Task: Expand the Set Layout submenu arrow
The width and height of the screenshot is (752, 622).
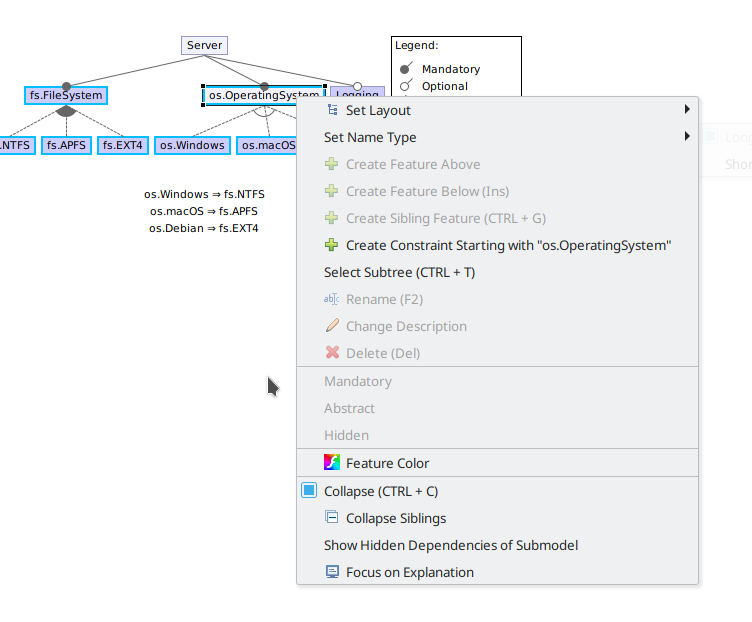Action: [x=687, y=109]
